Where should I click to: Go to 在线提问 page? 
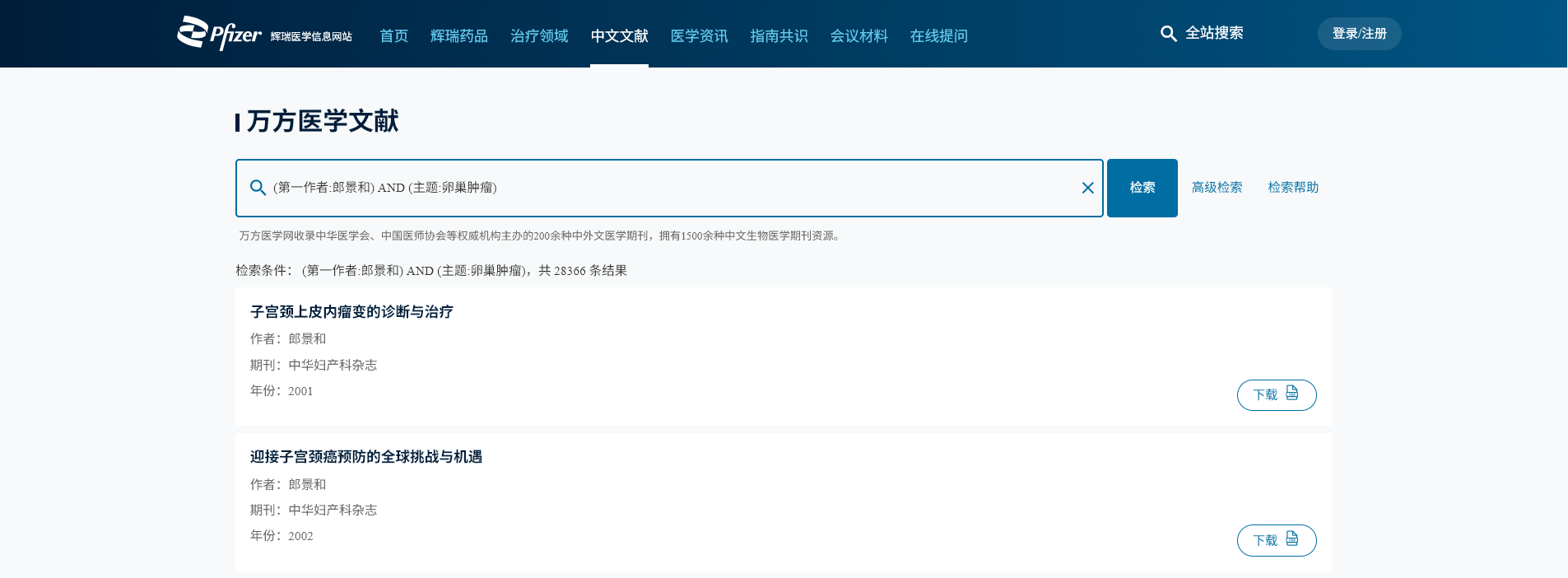[938, 35]
